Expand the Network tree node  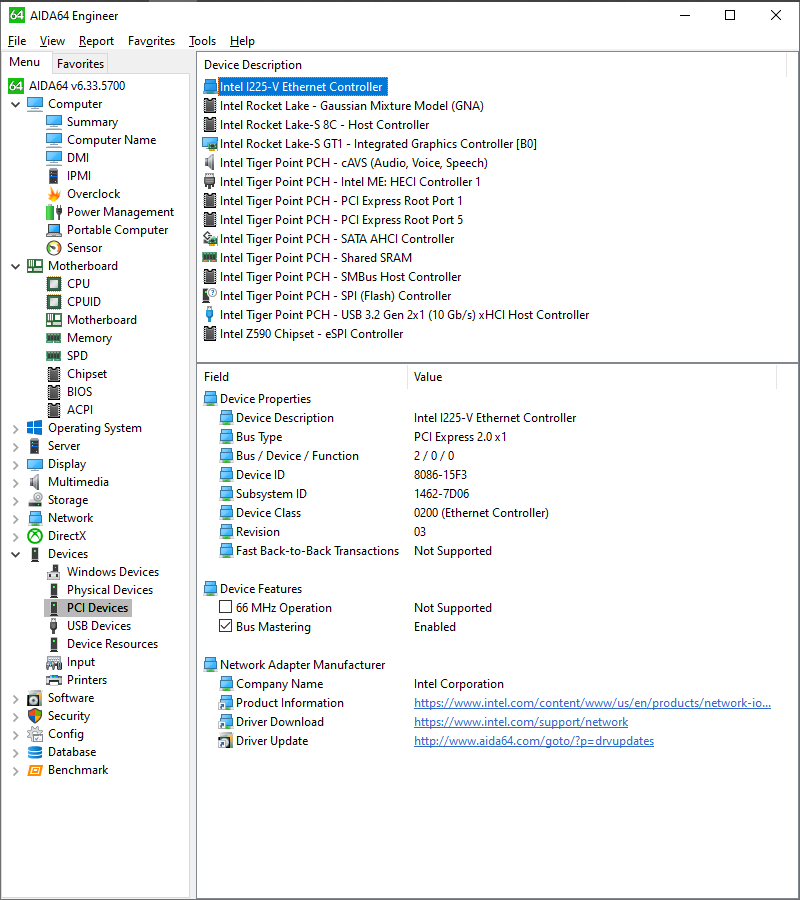[15, 518]
